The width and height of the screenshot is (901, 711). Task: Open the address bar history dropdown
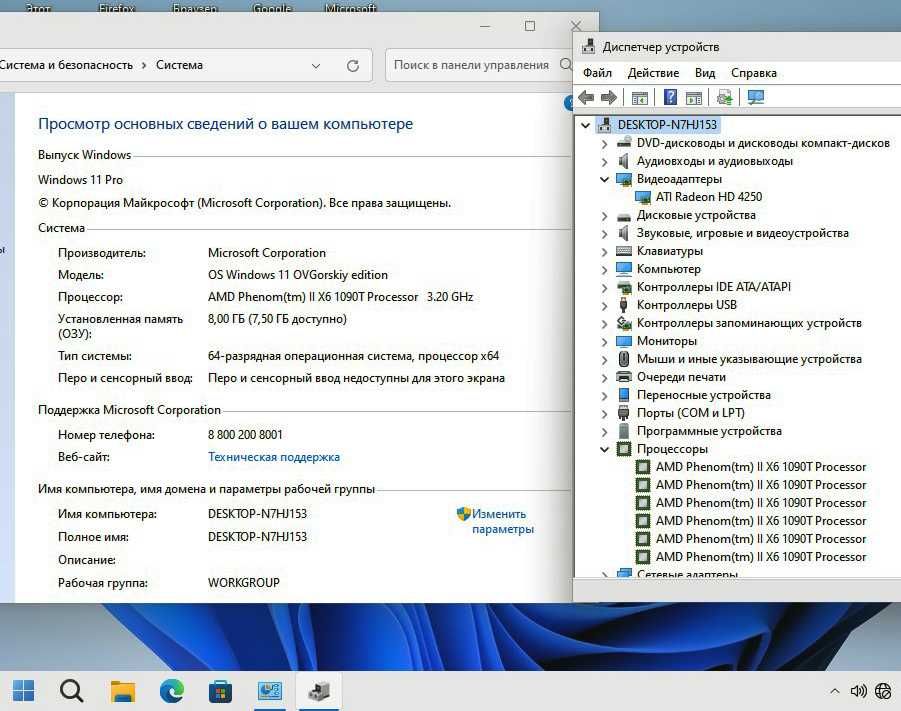coord(315,66)
